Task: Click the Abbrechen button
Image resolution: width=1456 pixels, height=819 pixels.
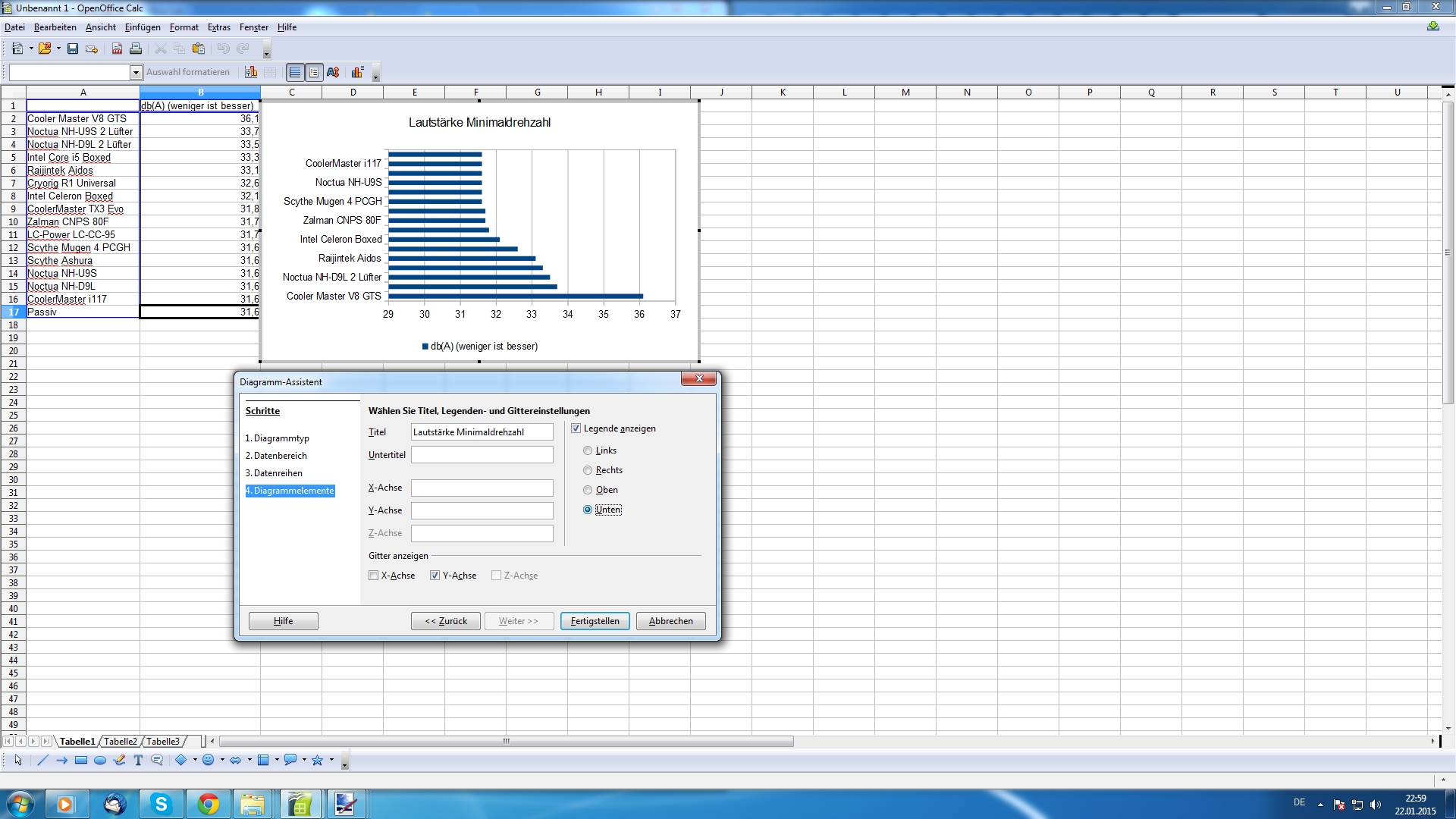Action: 671,621
